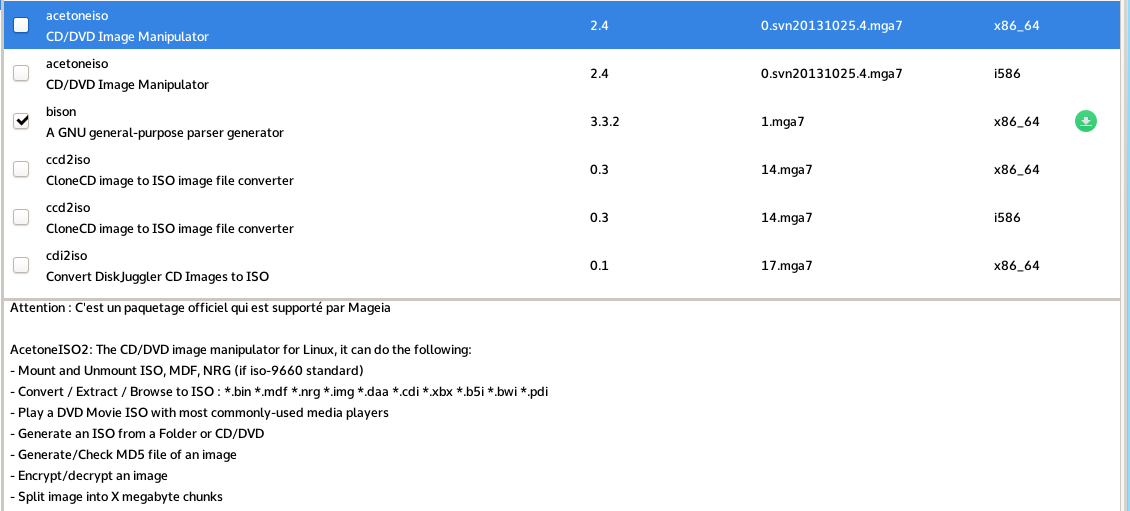Click 'A GNU general-purpose parser generator' description

tap(165, 133)
